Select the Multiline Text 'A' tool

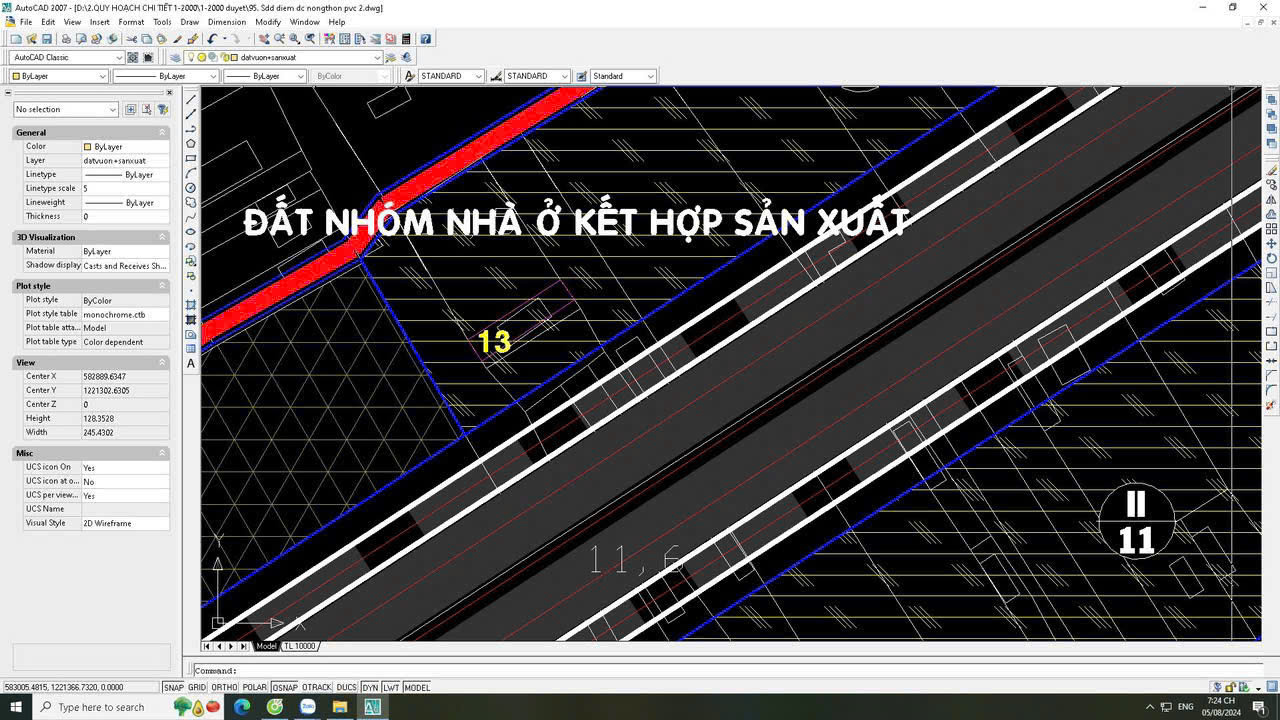(191, 363)
